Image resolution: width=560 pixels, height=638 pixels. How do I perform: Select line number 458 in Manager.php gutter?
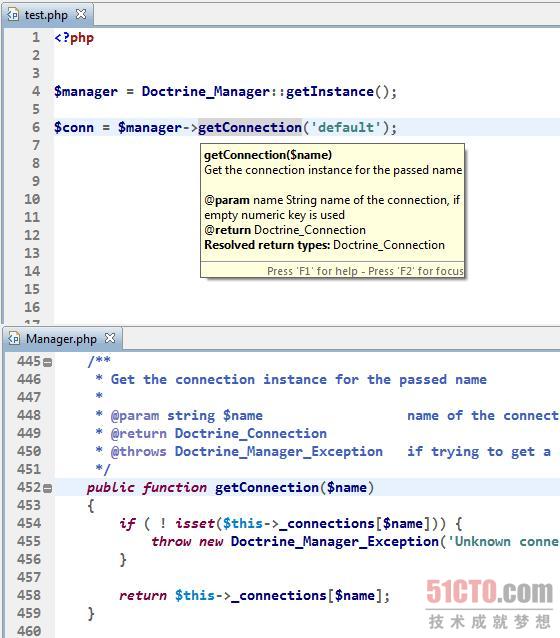pyautogui.click(x=29, y=595)
